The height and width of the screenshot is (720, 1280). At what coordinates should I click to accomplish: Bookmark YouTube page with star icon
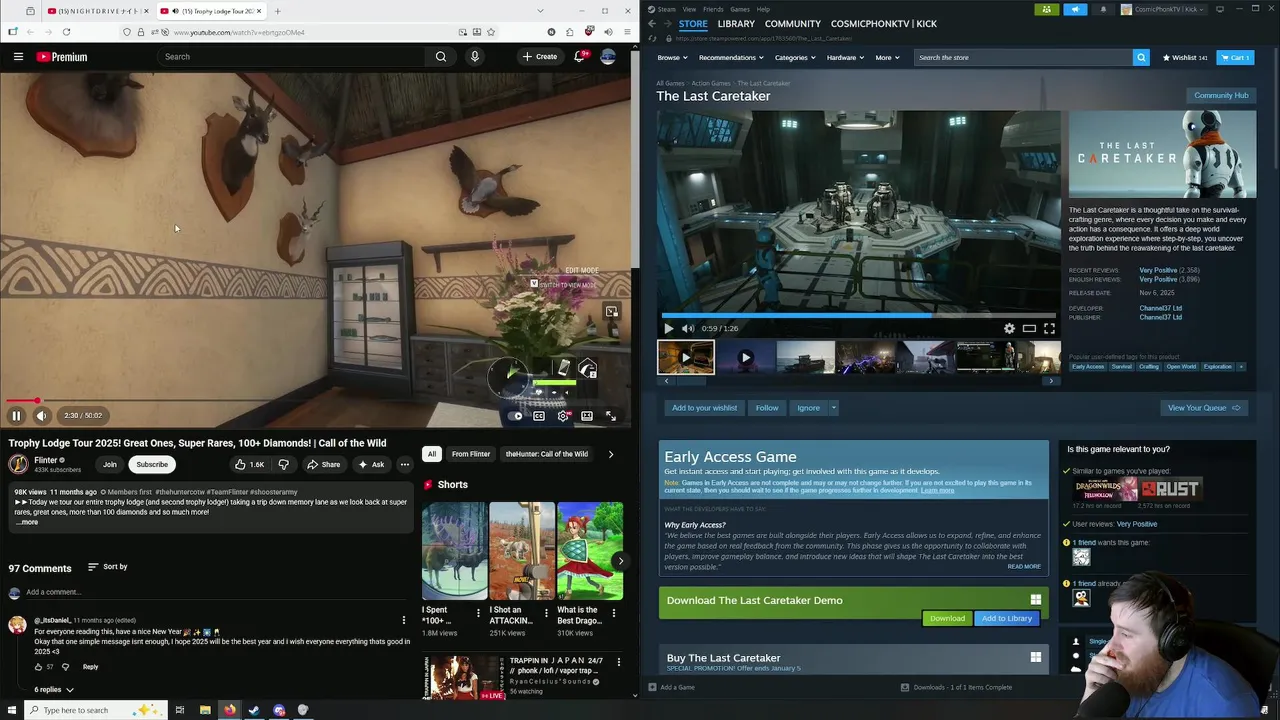[490, 32]
